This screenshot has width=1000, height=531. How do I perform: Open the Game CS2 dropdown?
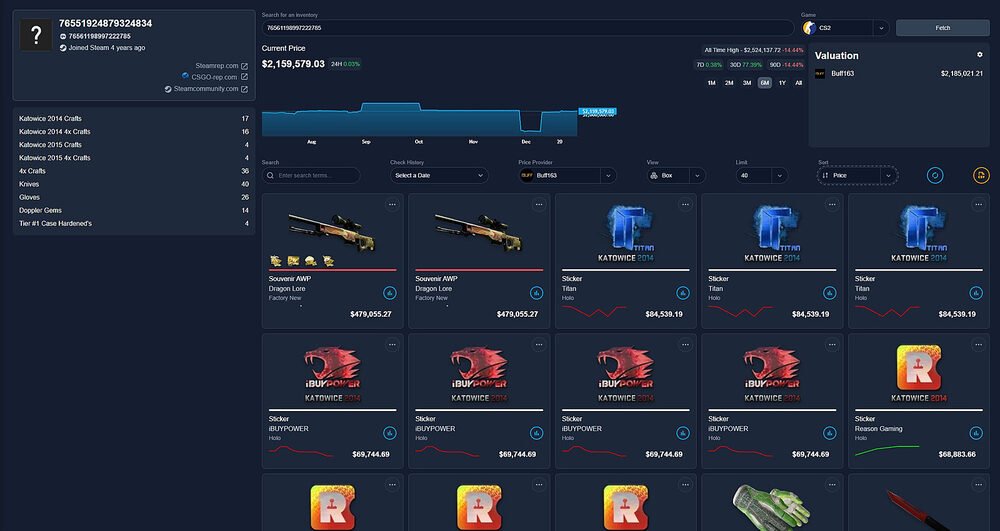tap(846, 28)
